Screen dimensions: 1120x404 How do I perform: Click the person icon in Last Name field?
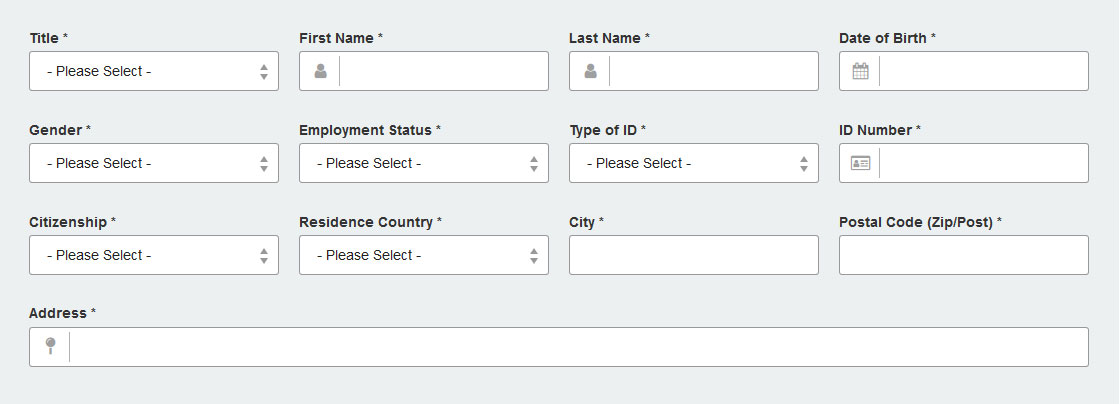click(591, 71)
